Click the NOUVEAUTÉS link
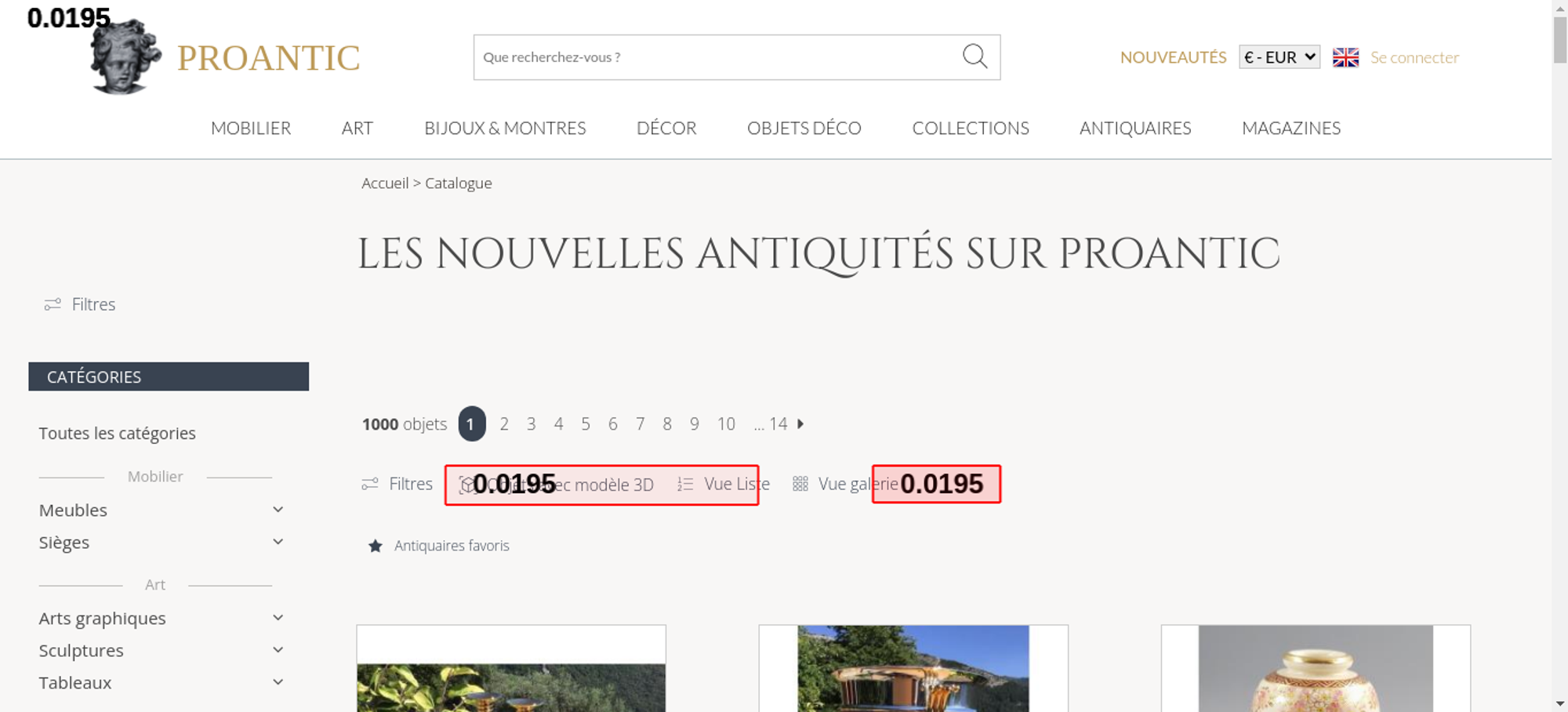 tap(1173, 57)
